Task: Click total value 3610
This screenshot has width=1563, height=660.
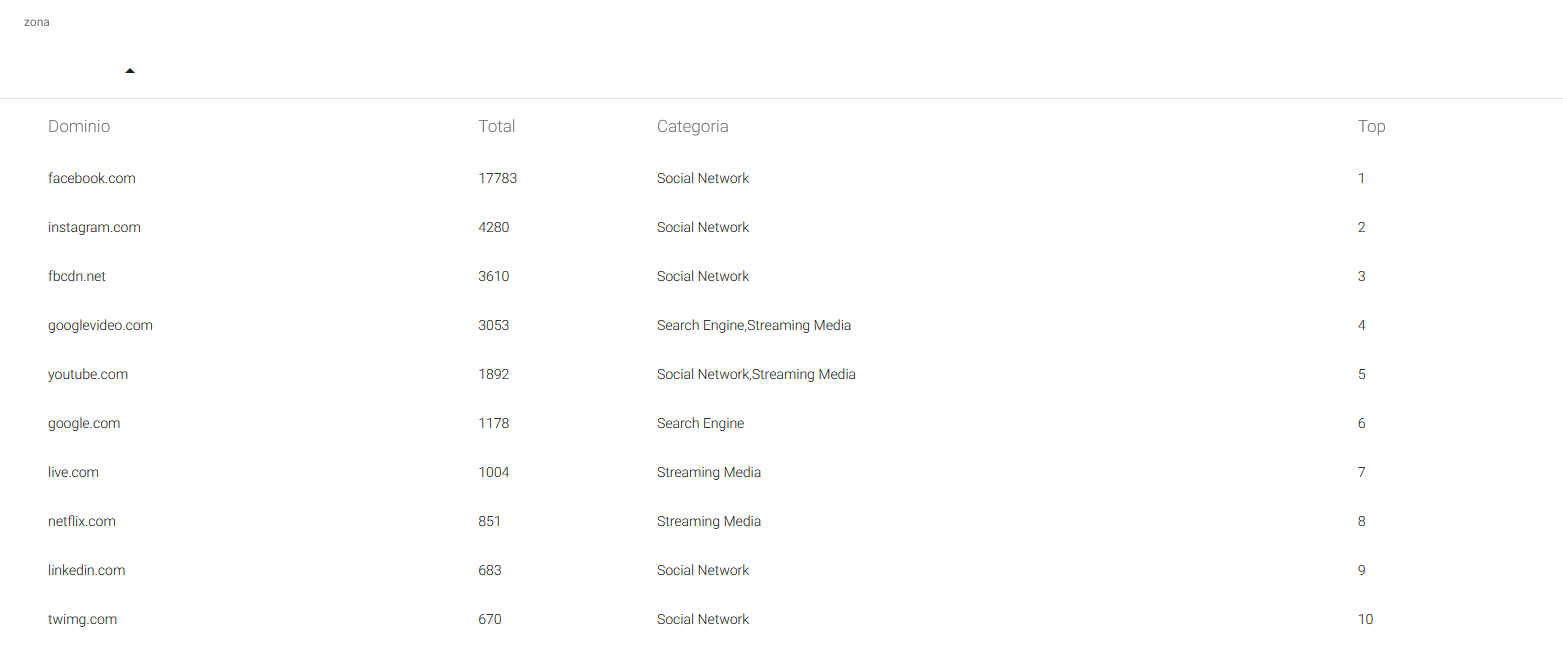Action: pos(494,276)
